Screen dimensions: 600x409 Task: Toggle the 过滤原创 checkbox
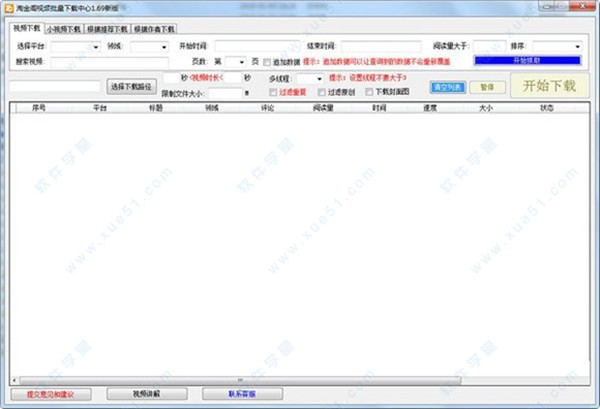click(x=322, y=92)
